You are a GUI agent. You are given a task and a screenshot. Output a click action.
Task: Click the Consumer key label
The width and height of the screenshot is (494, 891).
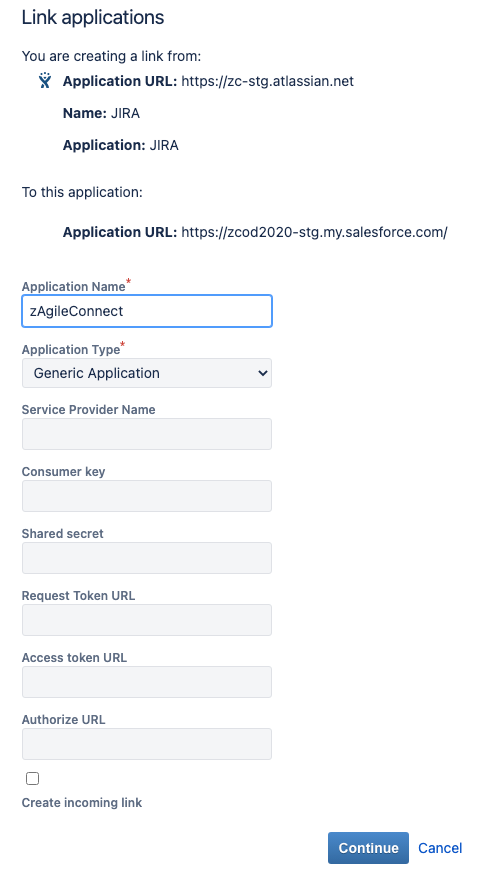point(63,472)
